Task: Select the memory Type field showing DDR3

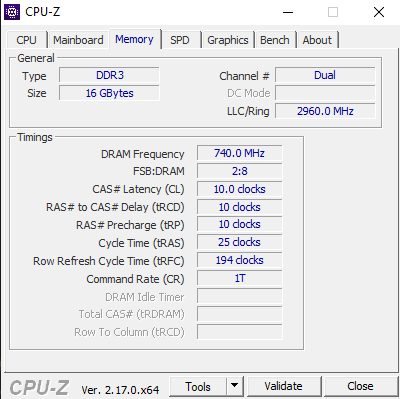Action: pos(110,75)
